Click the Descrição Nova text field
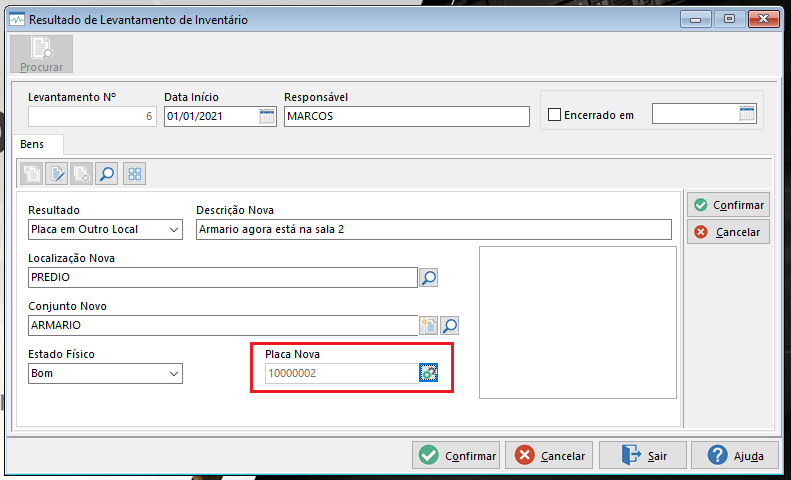The image size is (791, 480). 434,229
